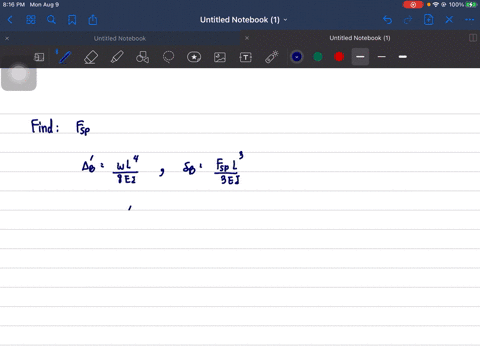Screen dimensions: 480x360
Task: Go back with the left chevron
Action: (10, 20)
